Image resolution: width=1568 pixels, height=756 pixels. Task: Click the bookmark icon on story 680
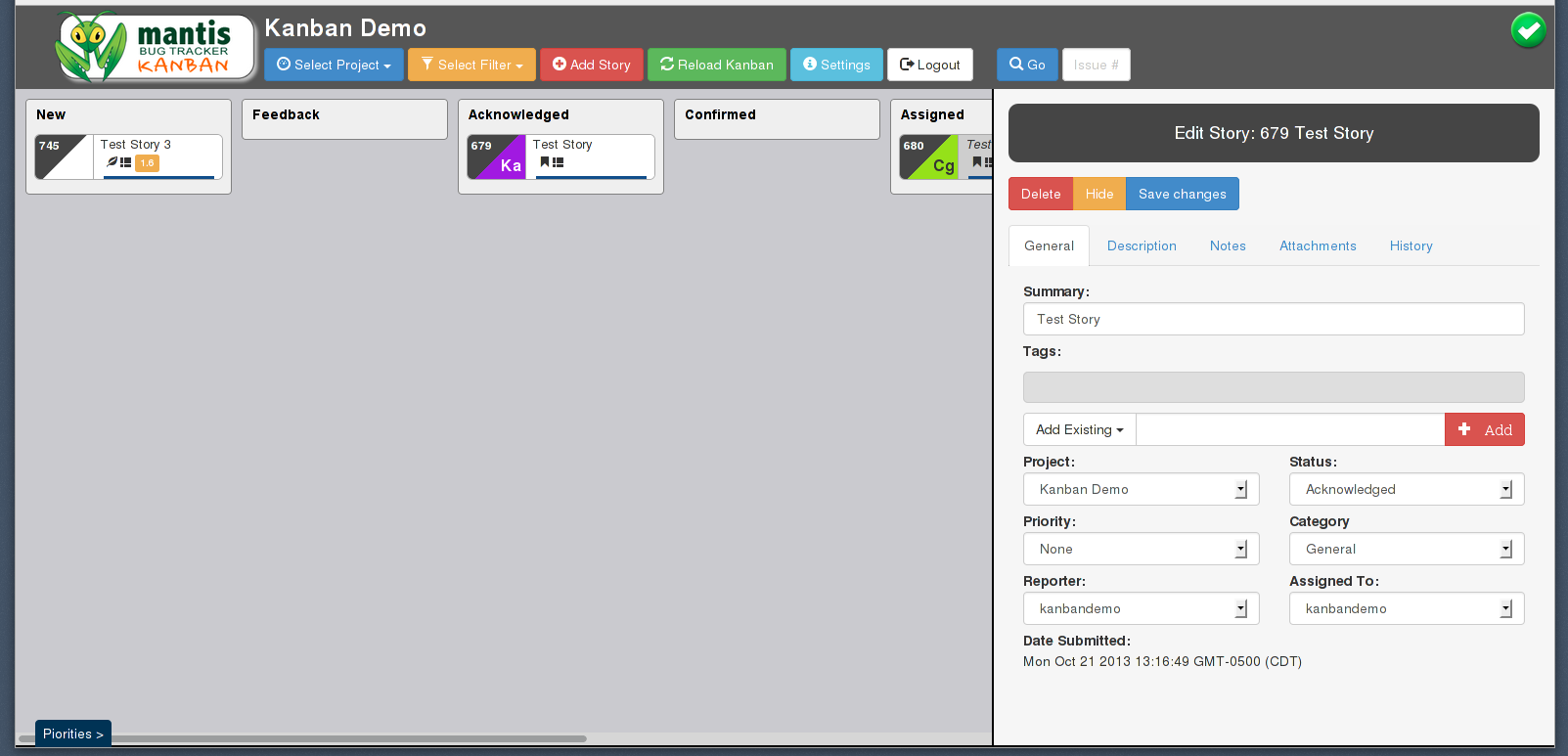pyautogui.click(x=976, y=162)
